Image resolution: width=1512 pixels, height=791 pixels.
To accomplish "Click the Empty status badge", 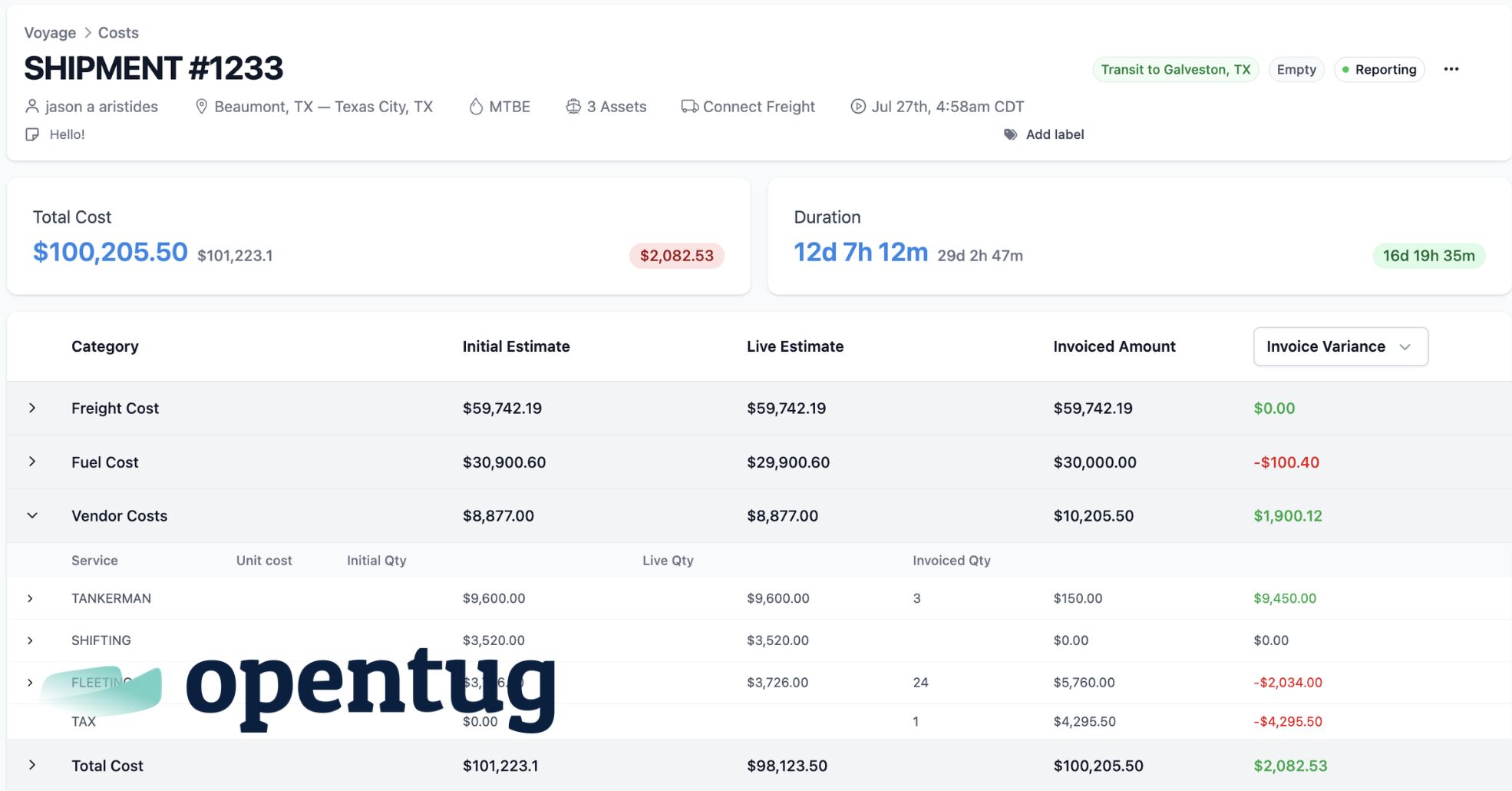I will [1296, 69].
